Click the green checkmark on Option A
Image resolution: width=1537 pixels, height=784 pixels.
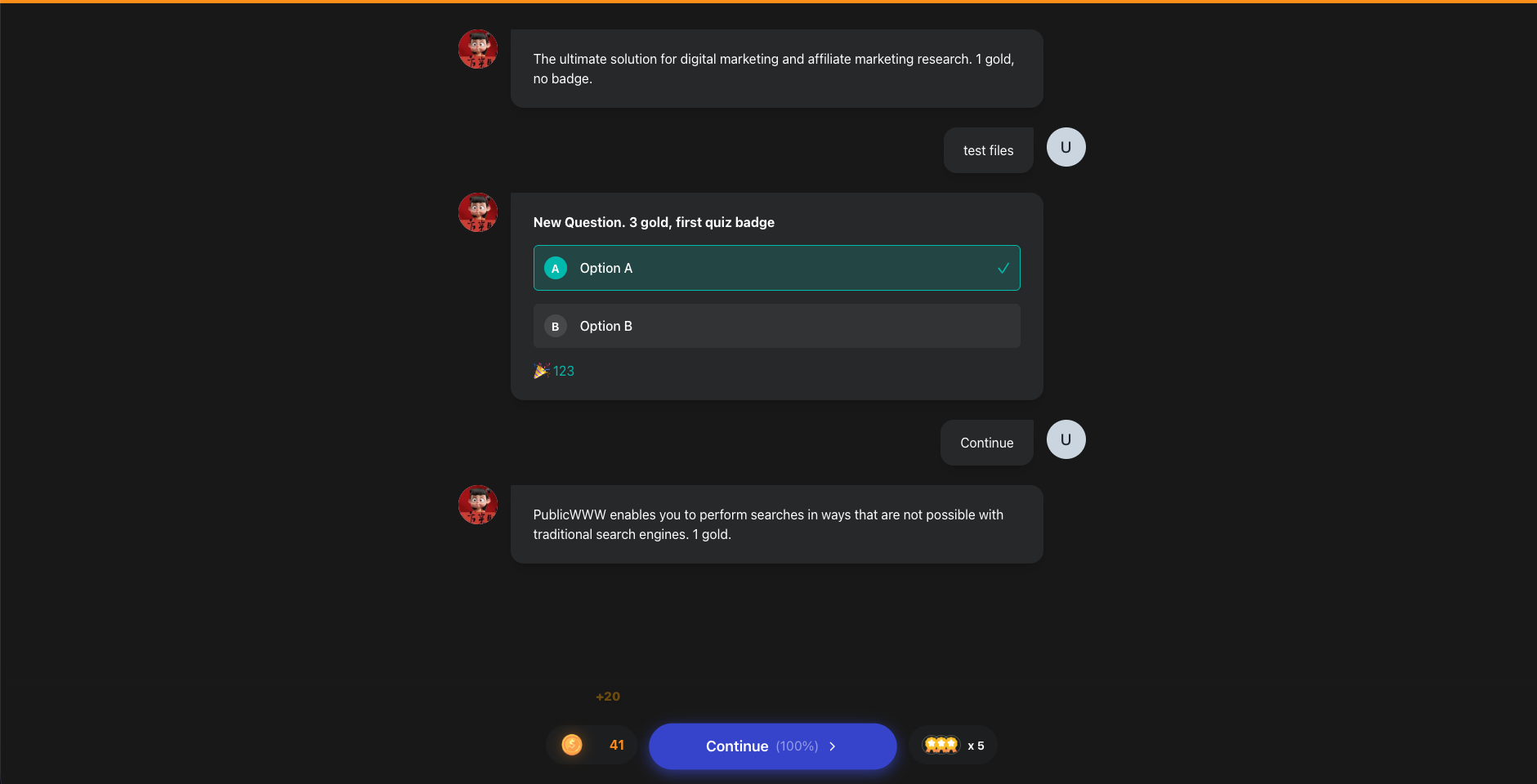tap(1003, 267)
